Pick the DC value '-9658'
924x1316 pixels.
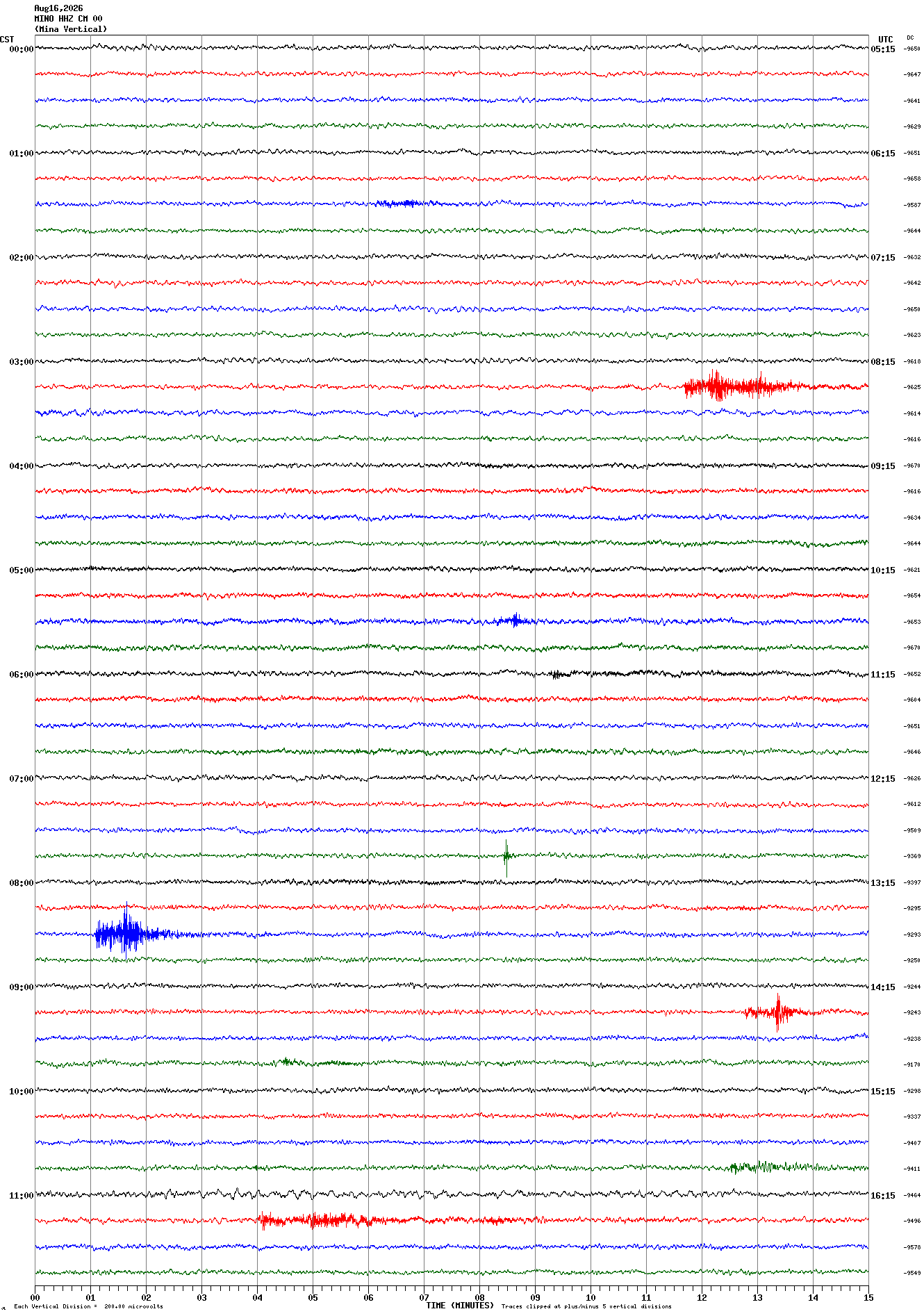[x=912, y=179]
